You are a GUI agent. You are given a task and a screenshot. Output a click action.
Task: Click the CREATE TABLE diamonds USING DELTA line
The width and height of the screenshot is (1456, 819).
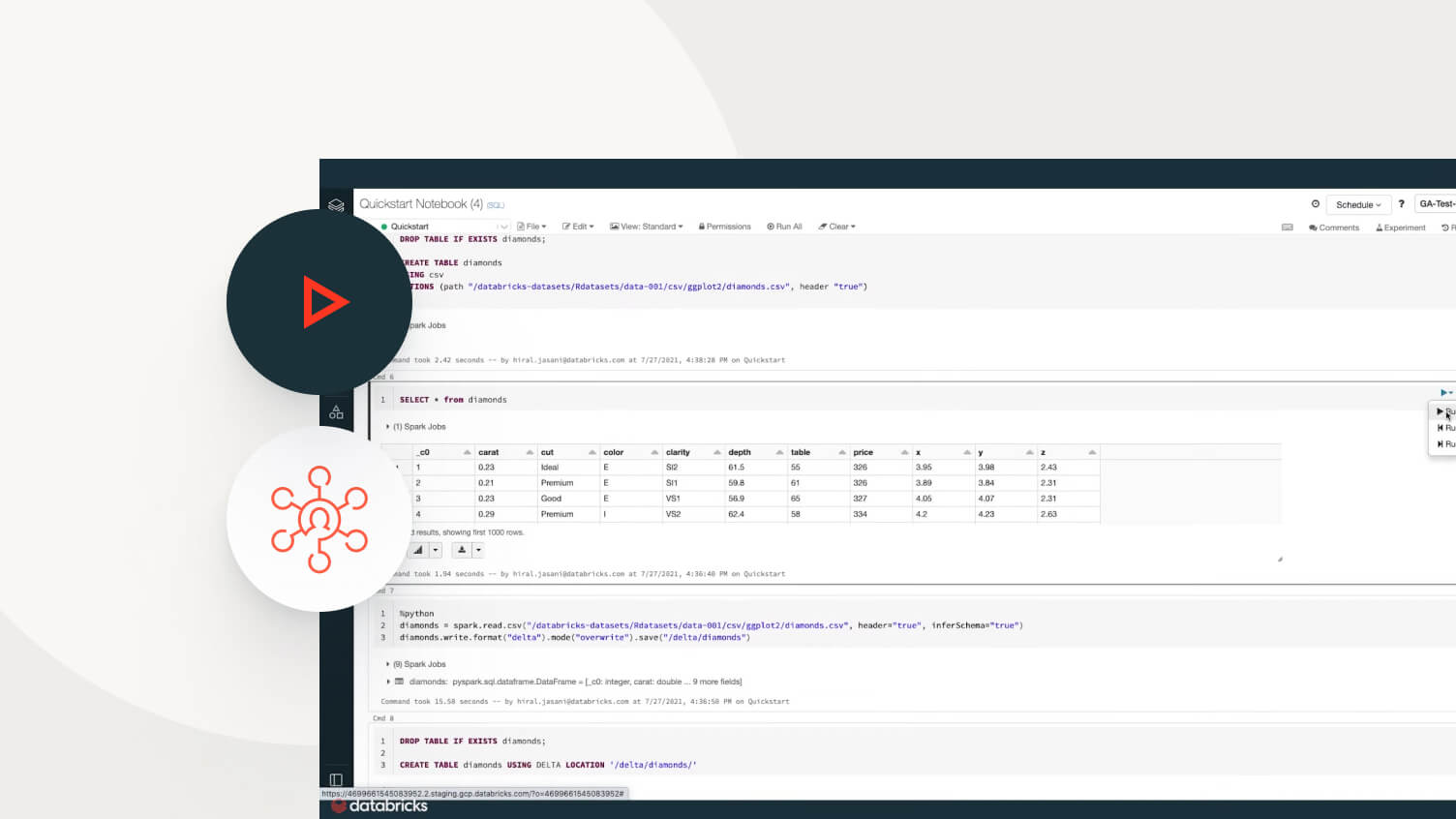pos(548,765)
